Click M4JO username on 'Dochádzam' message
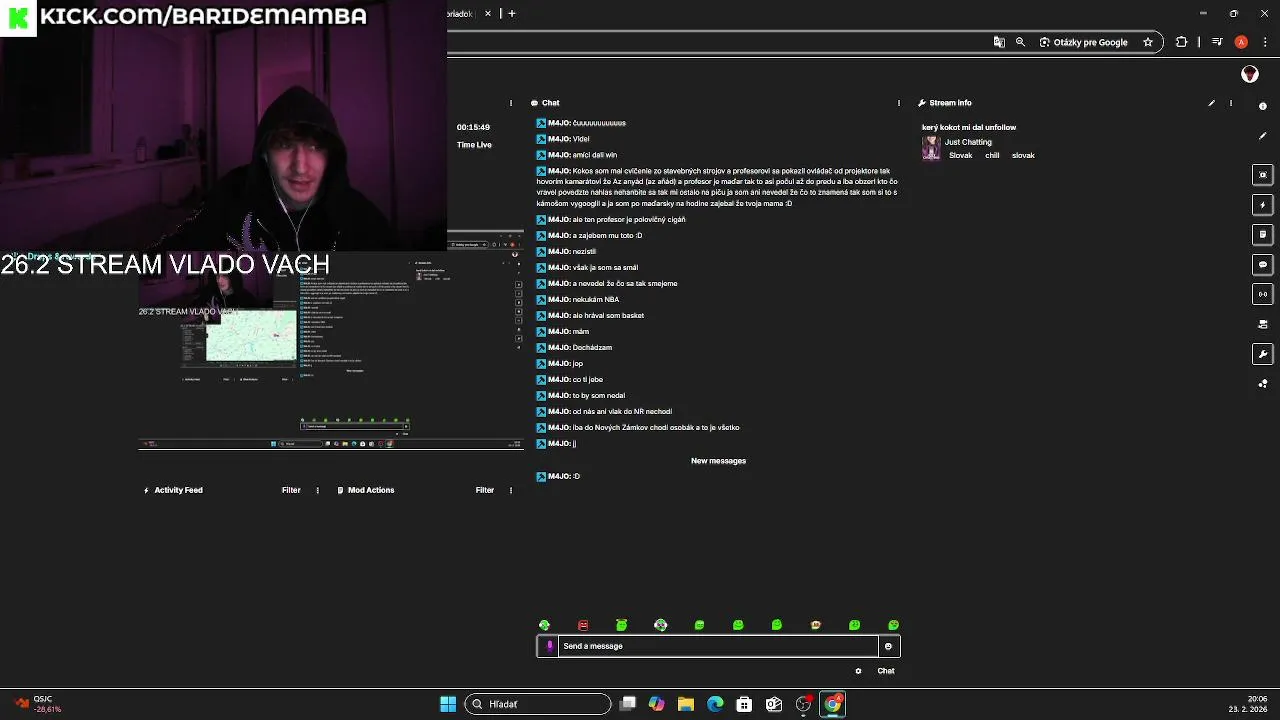Viewport: 1280px width, 720px height. (559, 347)
